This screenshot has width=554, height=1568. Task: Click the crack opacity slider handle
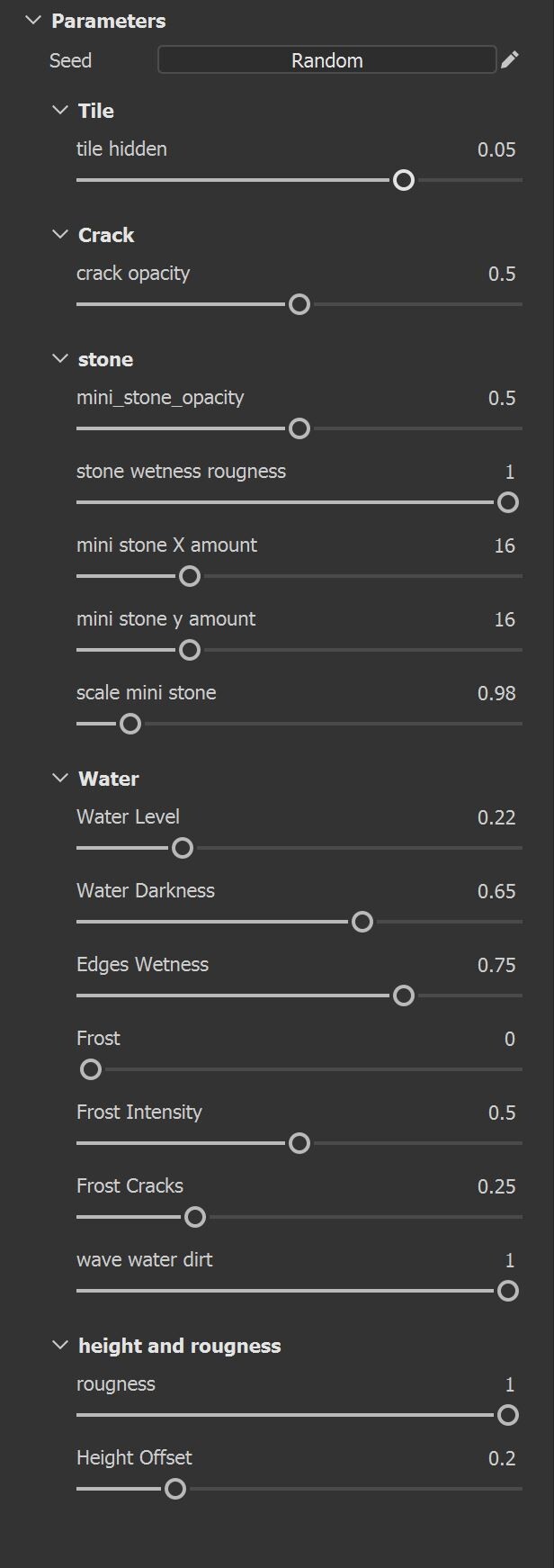pyautogui.click(x=299, y=304)
